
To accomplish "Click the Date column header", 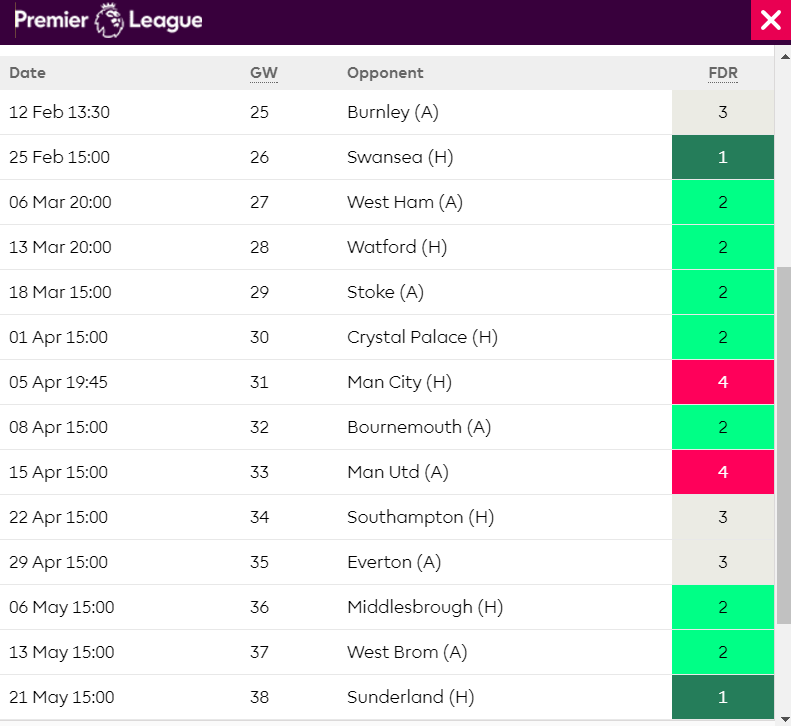I will [x=28, y=73].
